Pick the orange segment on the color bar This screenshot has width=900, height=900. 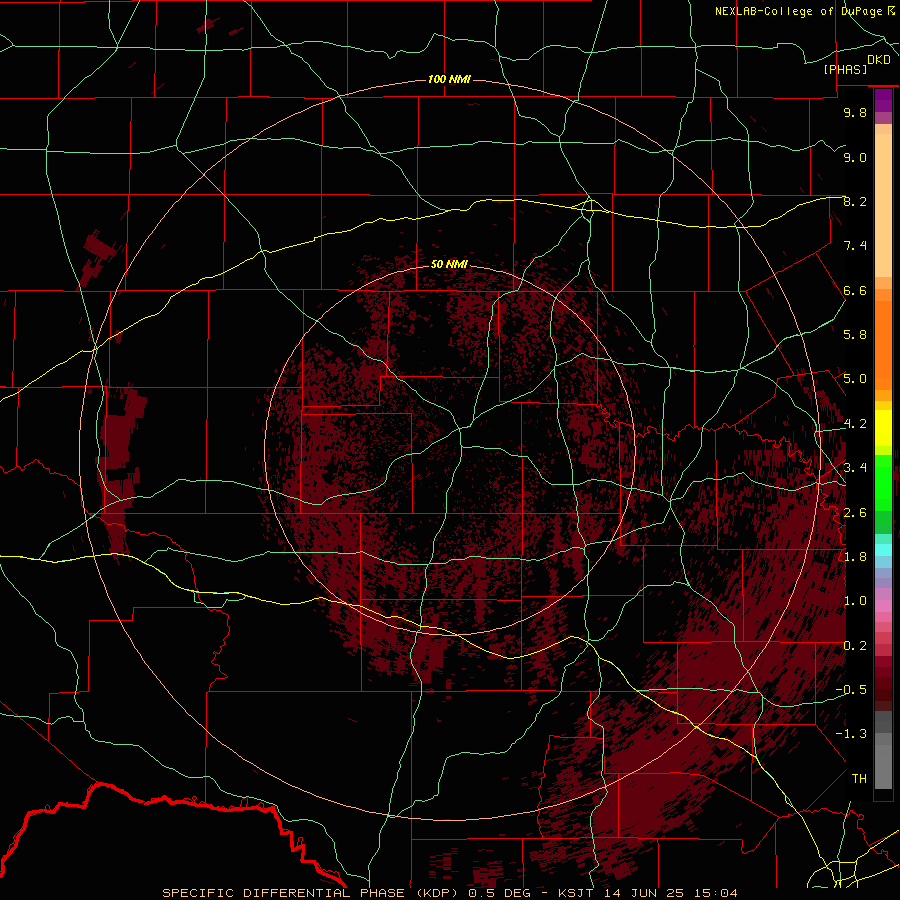coord(883,345)
